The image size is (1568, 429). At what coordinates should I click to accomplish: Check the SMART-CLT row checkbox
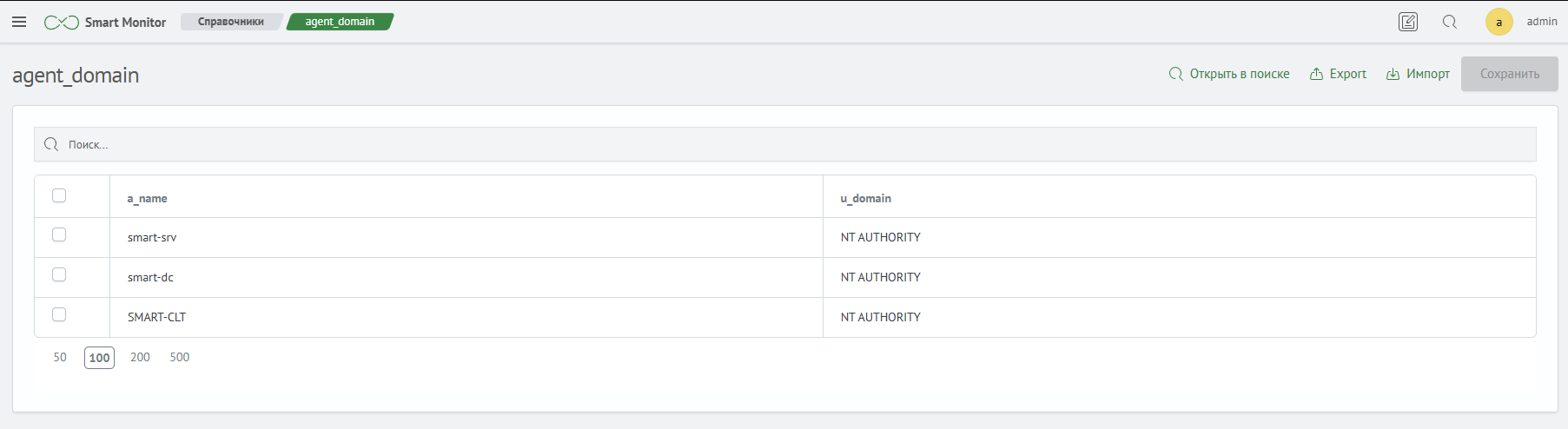(59, 314)
